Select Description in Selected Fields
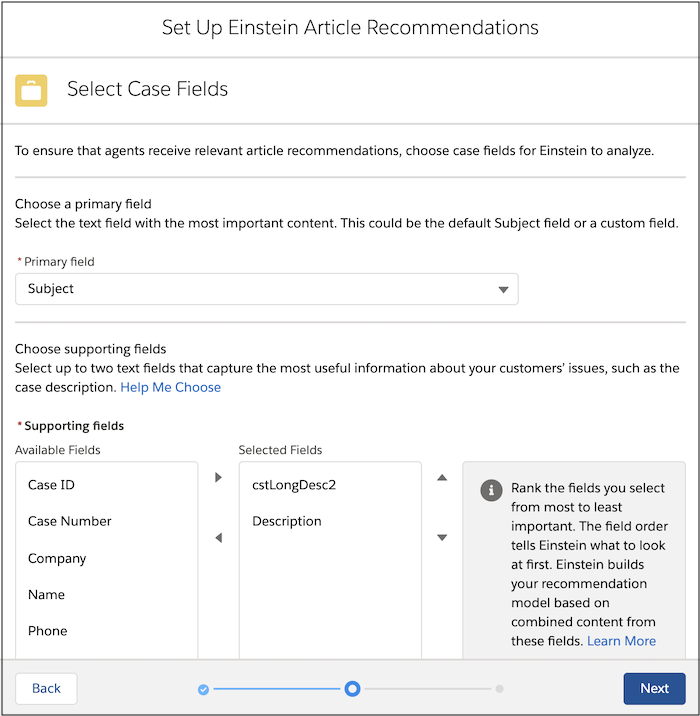 (x=330, y=521)
